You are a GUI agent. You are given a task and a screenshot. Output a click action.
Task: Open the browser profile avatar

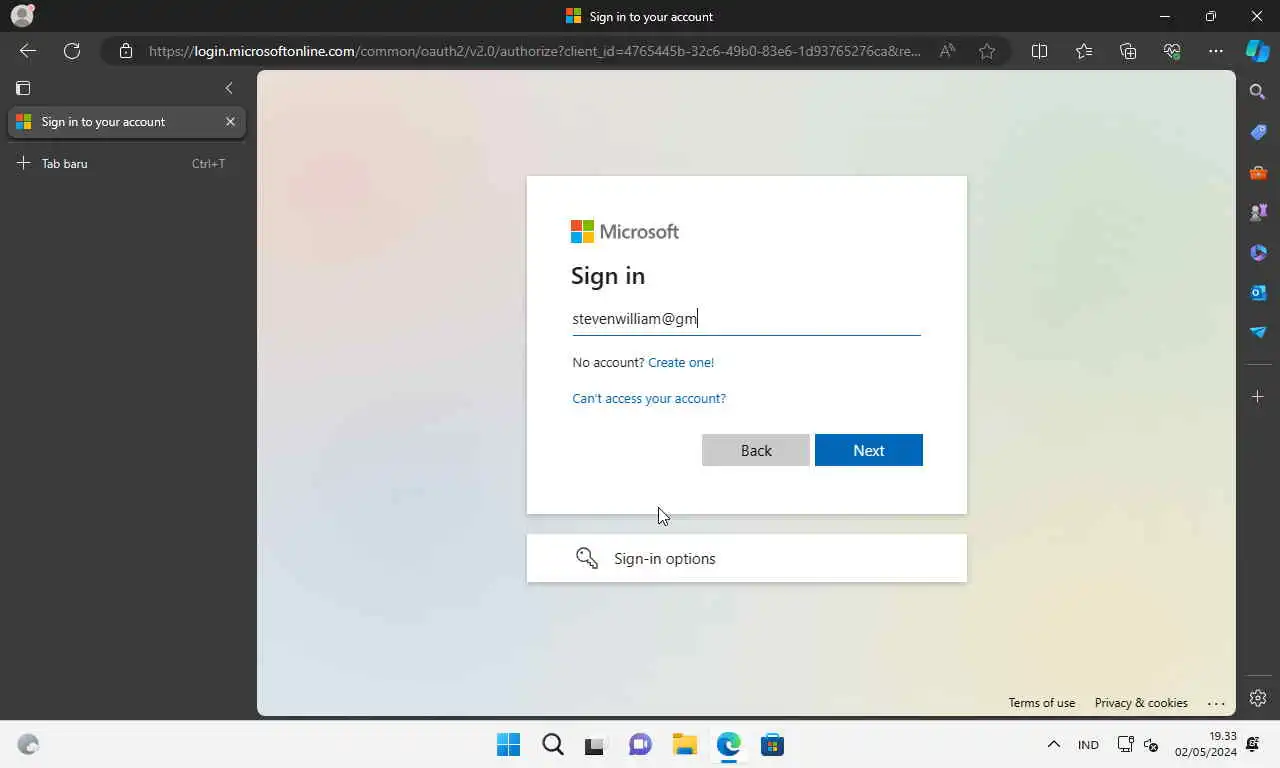pos(22,16)
